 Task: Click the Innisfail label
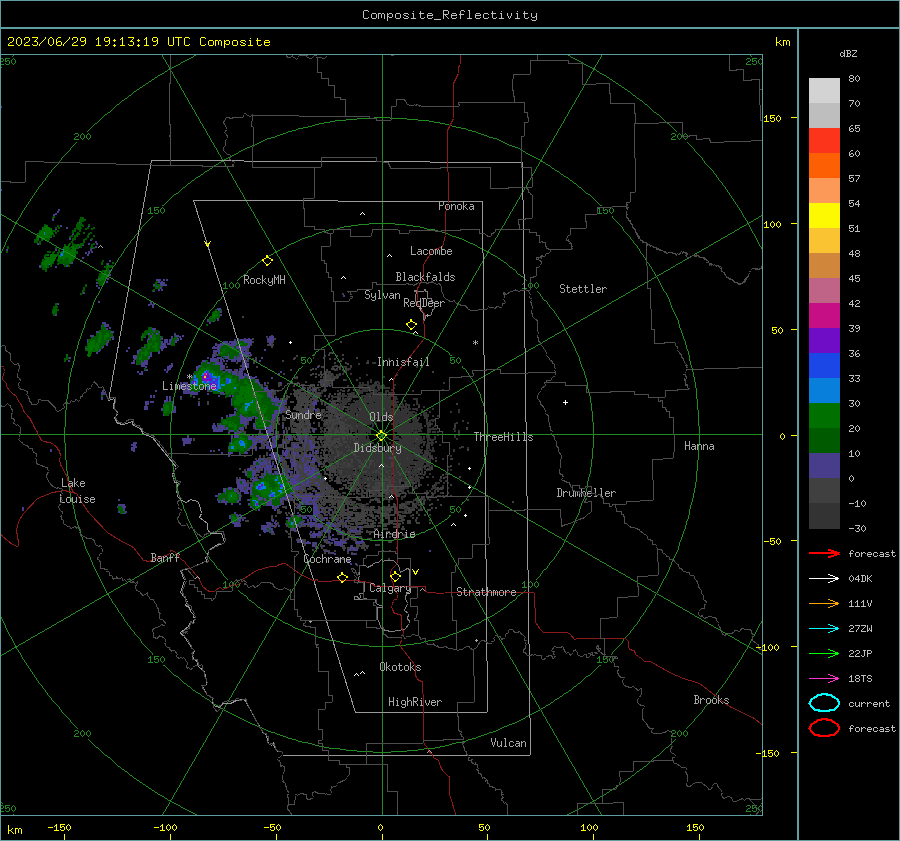click(403, 362)
